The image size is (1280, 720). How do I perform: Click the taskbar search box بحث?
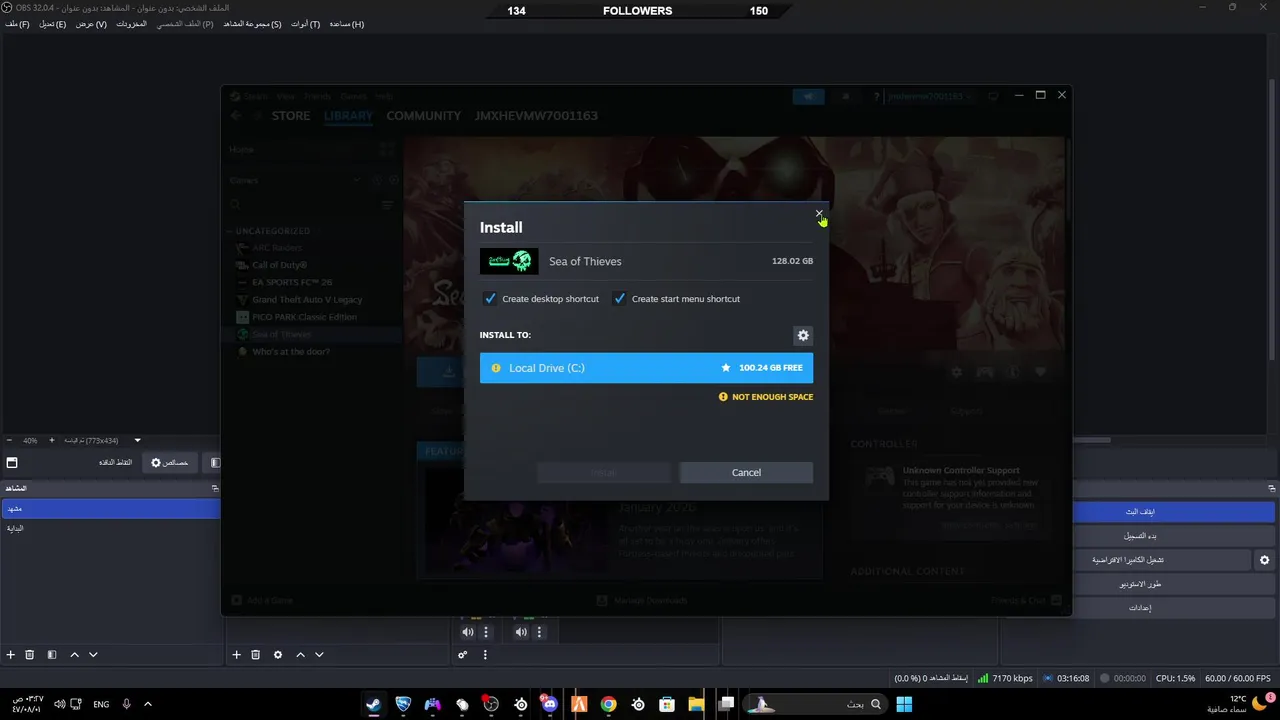pos(816,704)
